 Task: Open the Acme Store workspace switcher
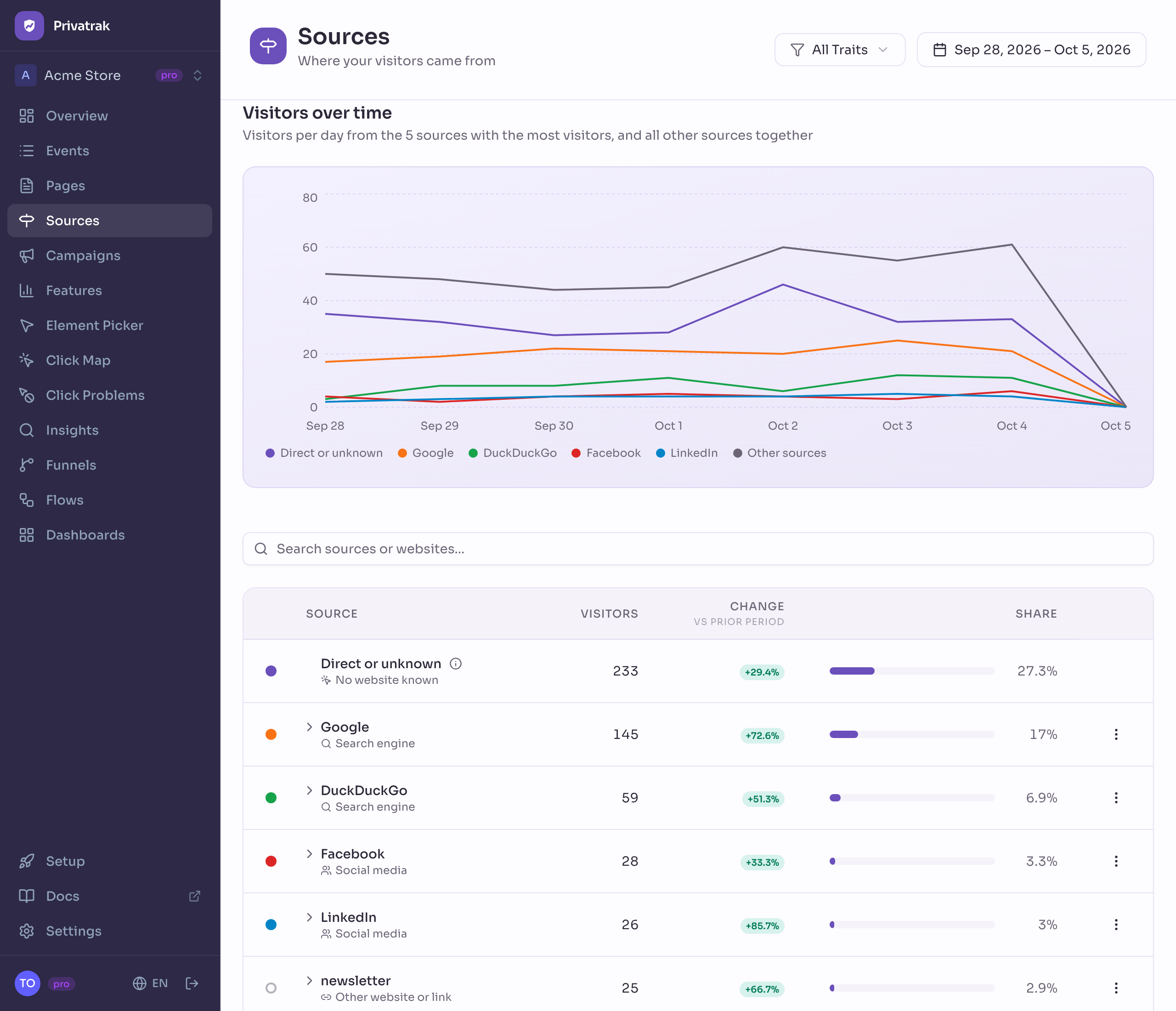click(x=109, y=75)
